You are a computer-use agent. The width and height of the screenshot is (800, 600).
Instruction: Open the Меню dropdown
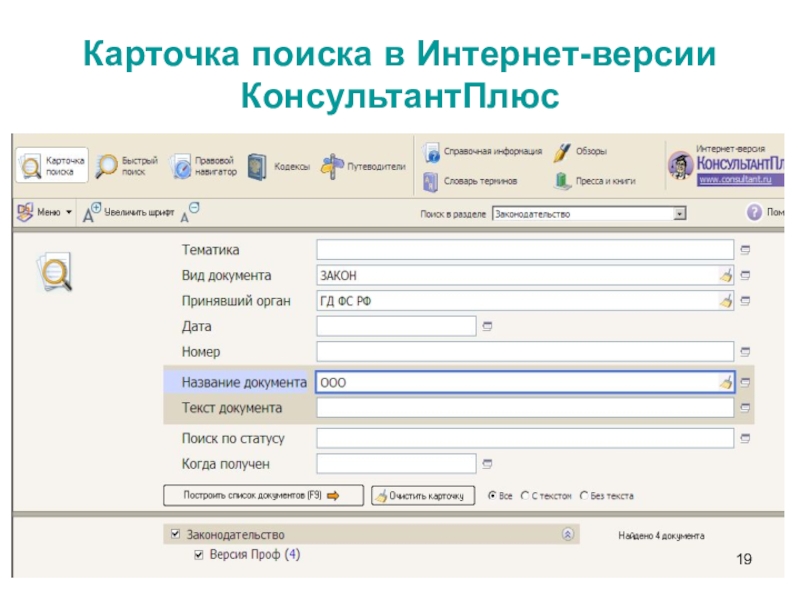(x=44, y=212)
